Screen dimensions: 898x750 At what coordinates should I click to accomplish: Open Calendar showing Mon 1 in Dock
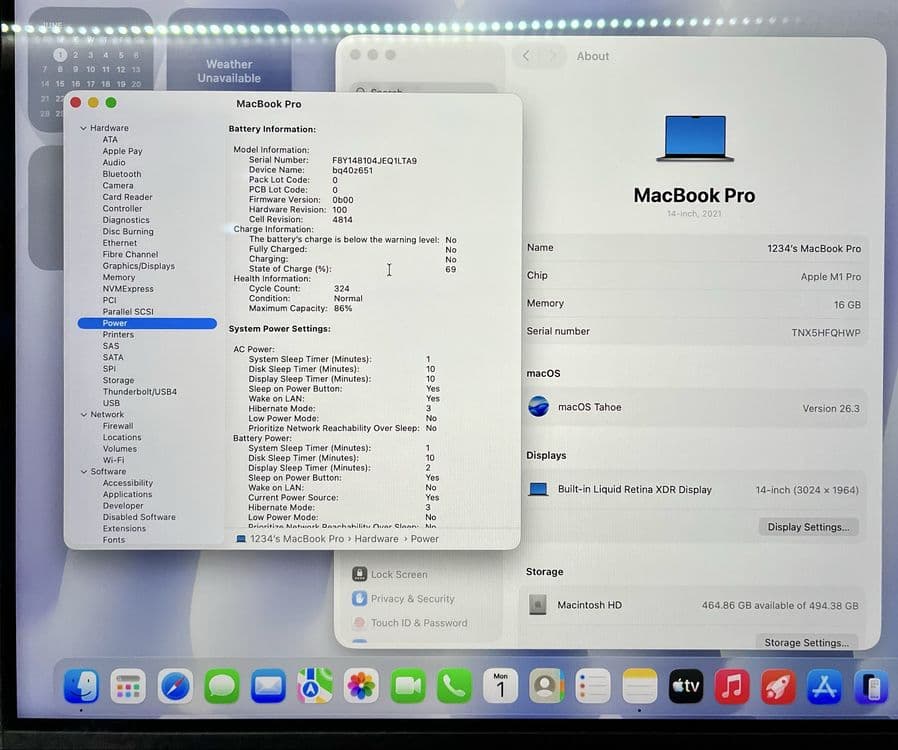coord(501,685)
